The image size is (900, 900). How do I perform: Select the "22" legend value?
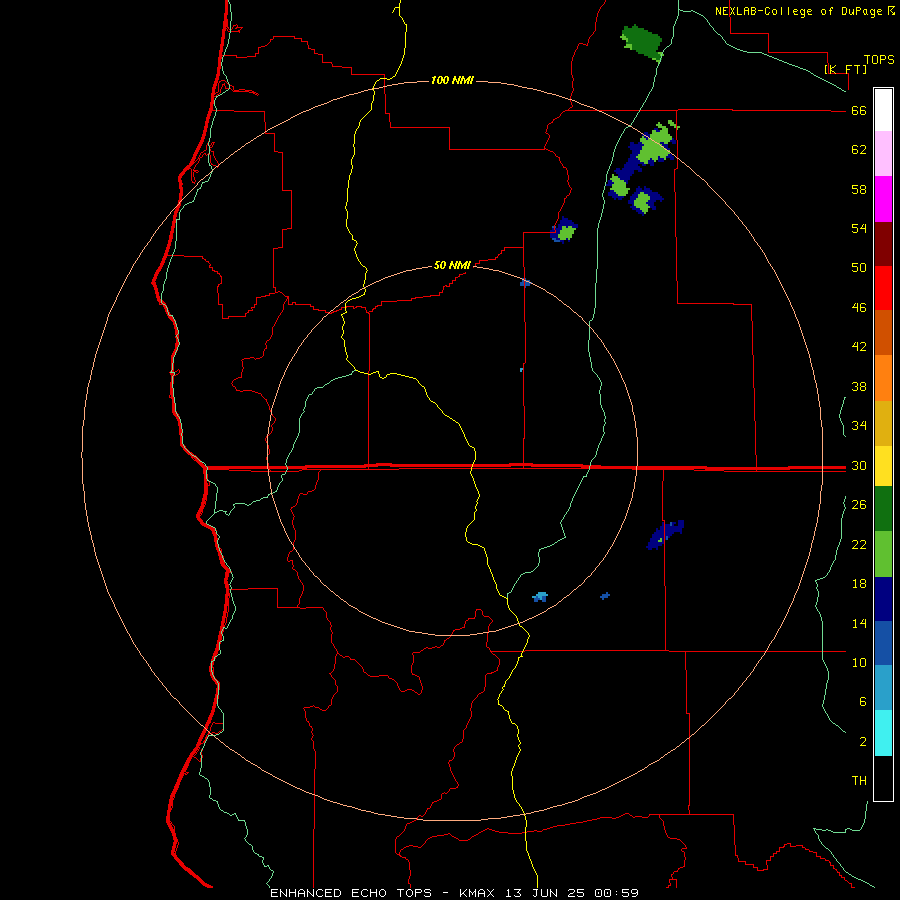859,545
